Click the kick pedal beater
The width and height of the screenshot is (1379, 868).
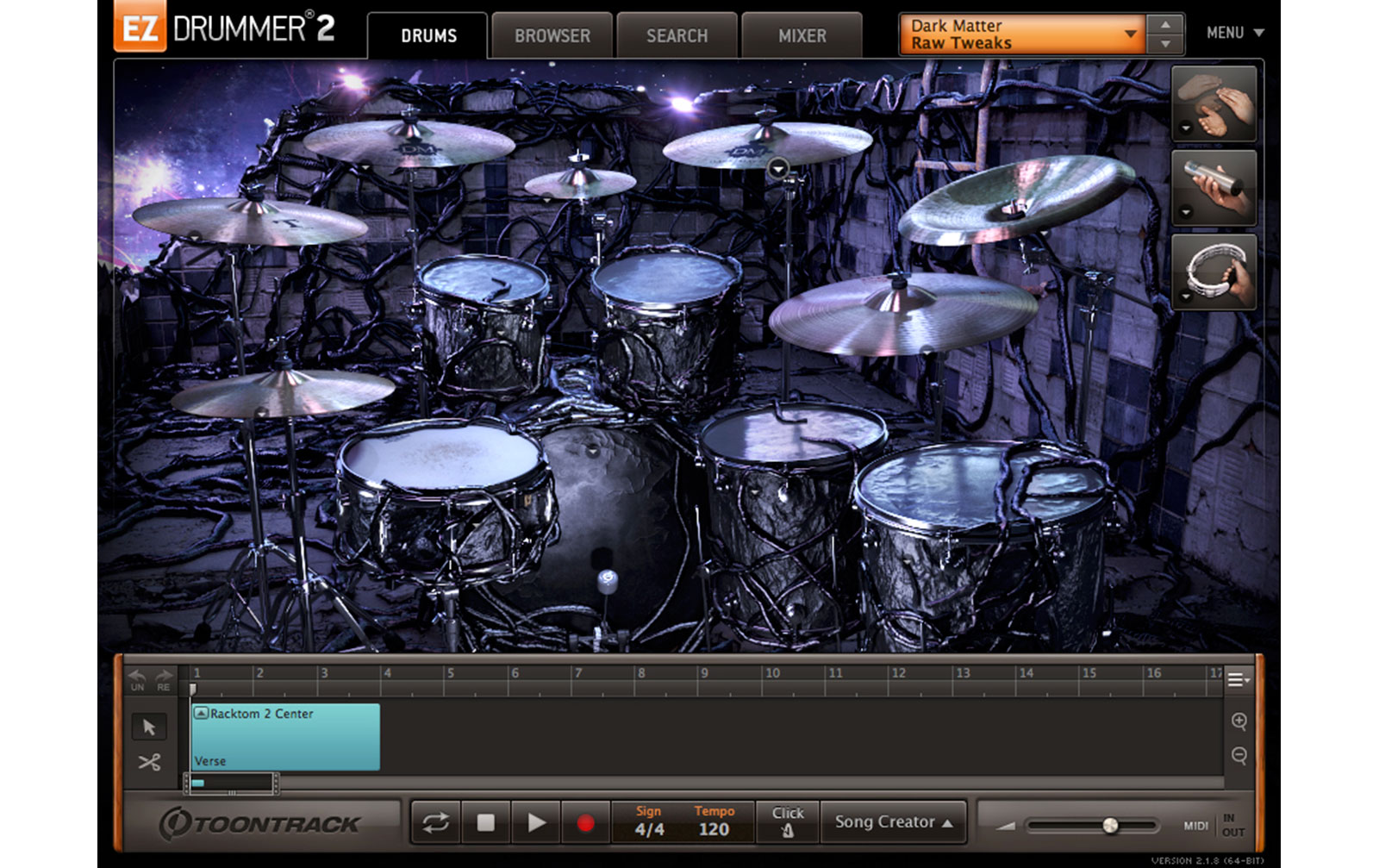coord(608,582)
